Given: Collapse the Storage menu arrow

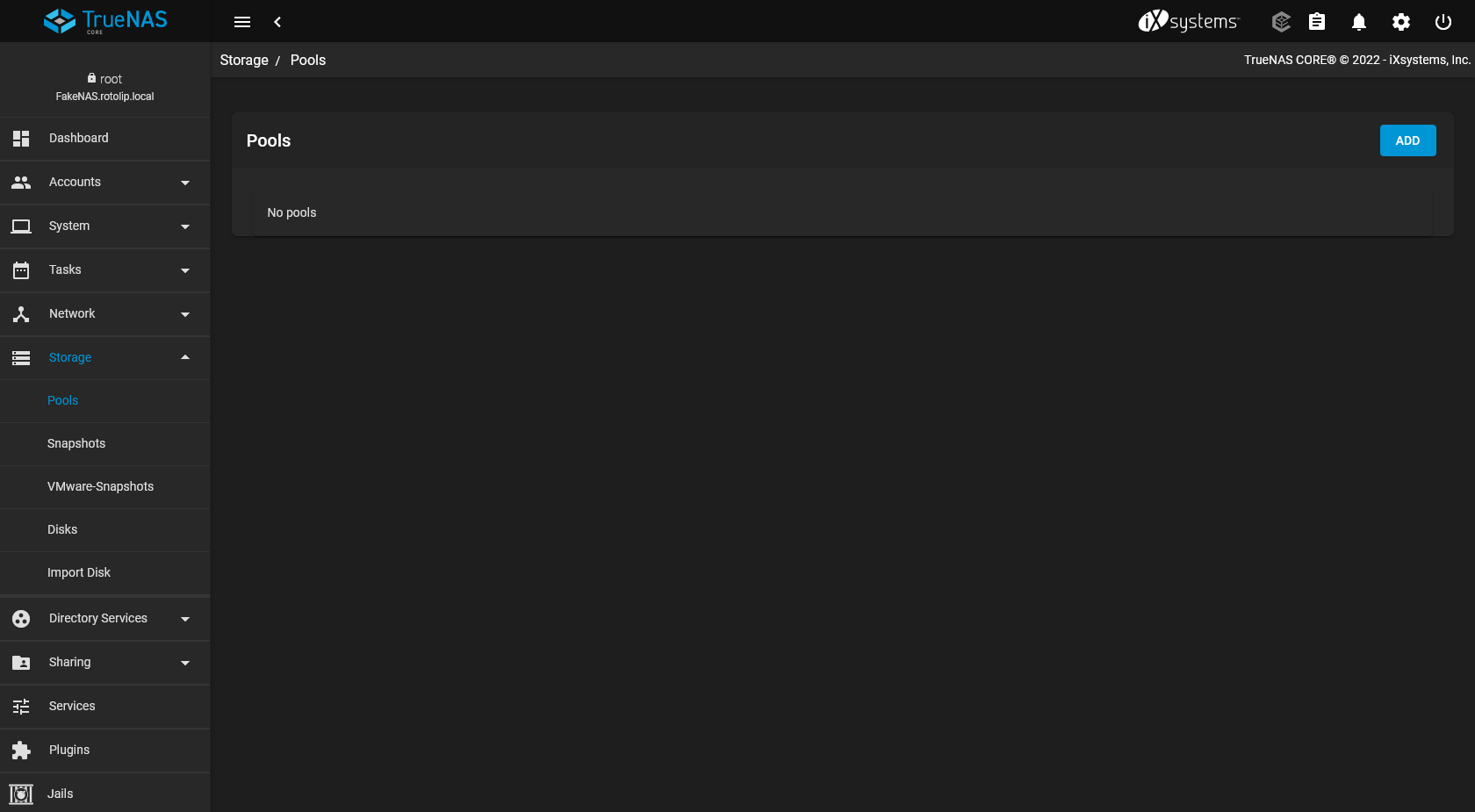Looking at the screenshot, I should (x=185, y=357).
